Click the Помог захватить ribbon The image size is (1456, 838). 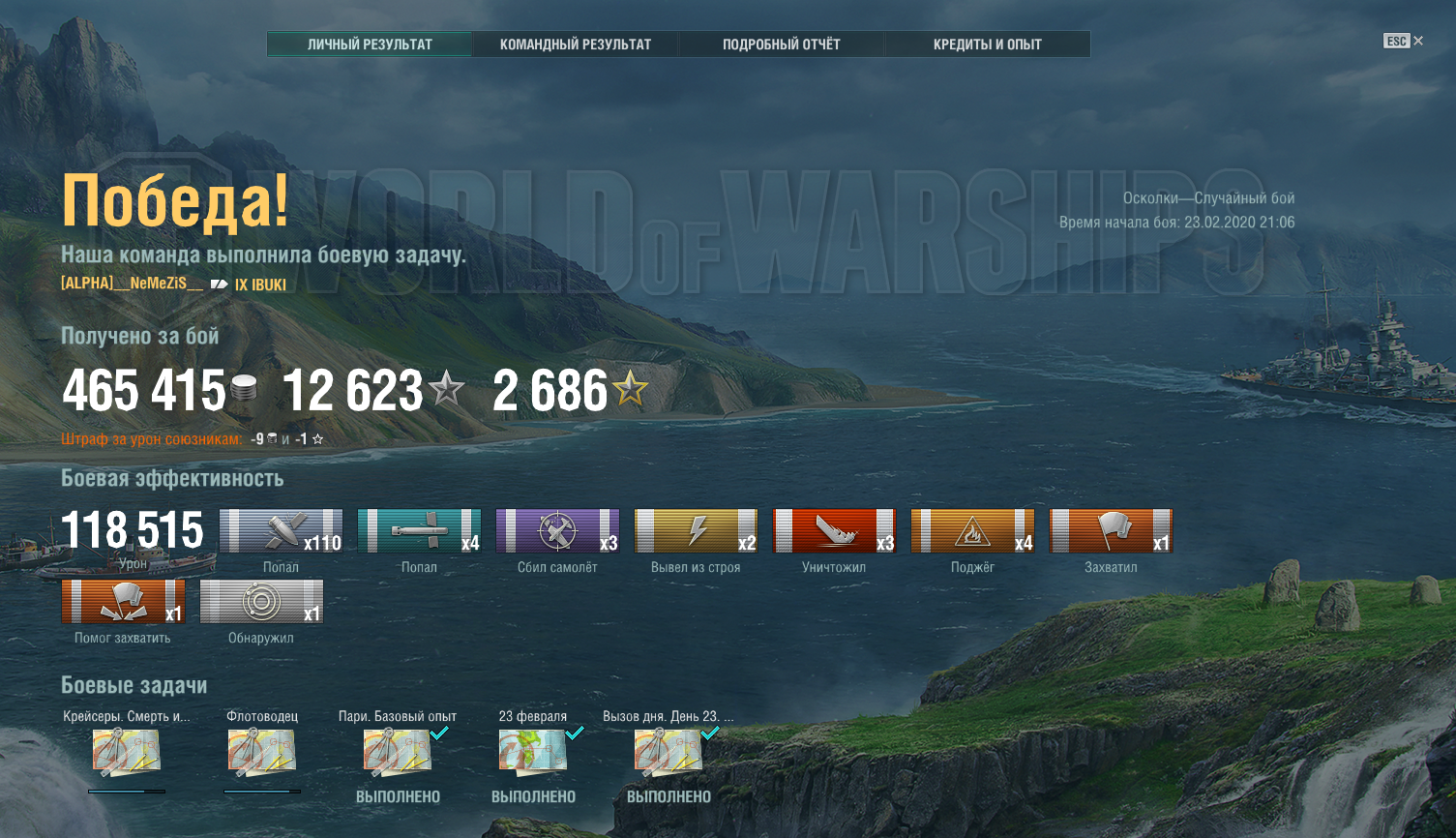123,602
